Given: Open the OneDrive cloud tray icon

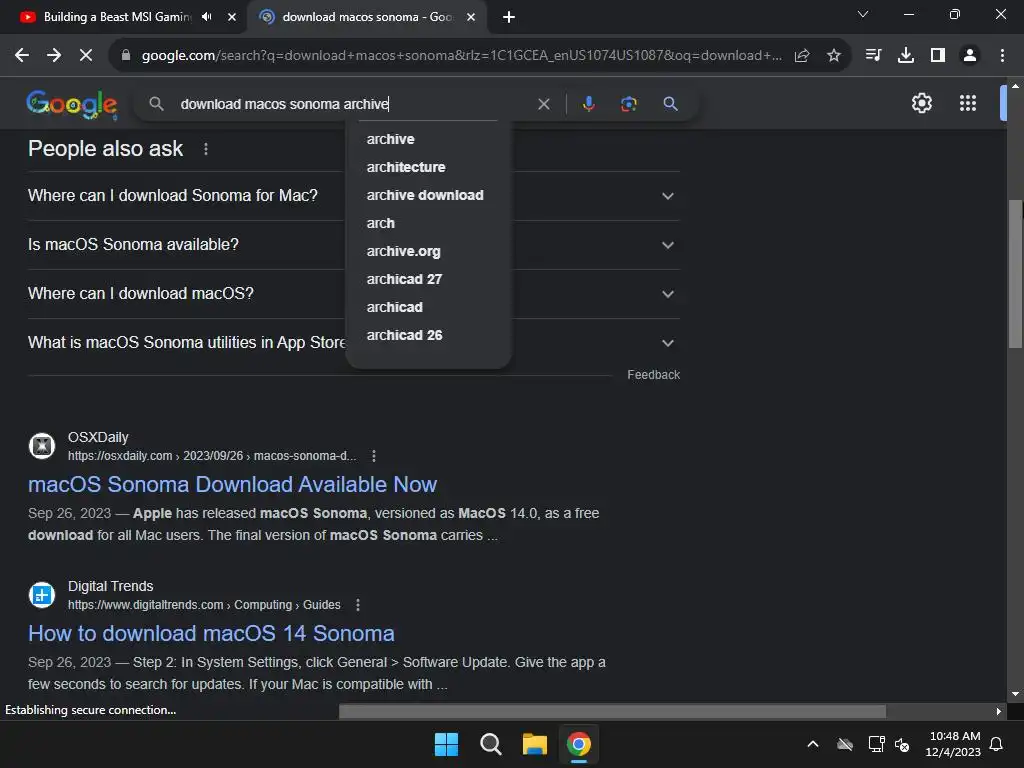Looking at the screenshot, I should point(844,744).
